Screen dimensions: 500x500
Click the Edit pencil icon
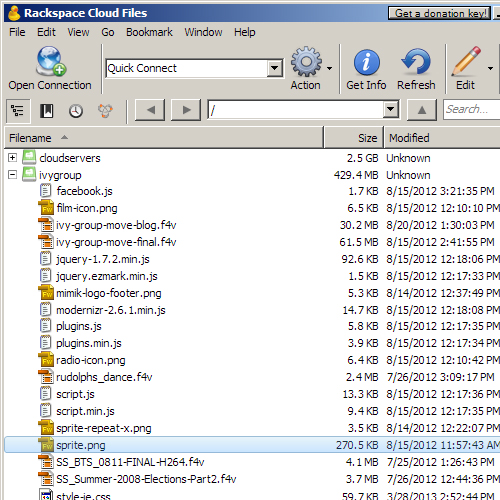pos(466,61)
